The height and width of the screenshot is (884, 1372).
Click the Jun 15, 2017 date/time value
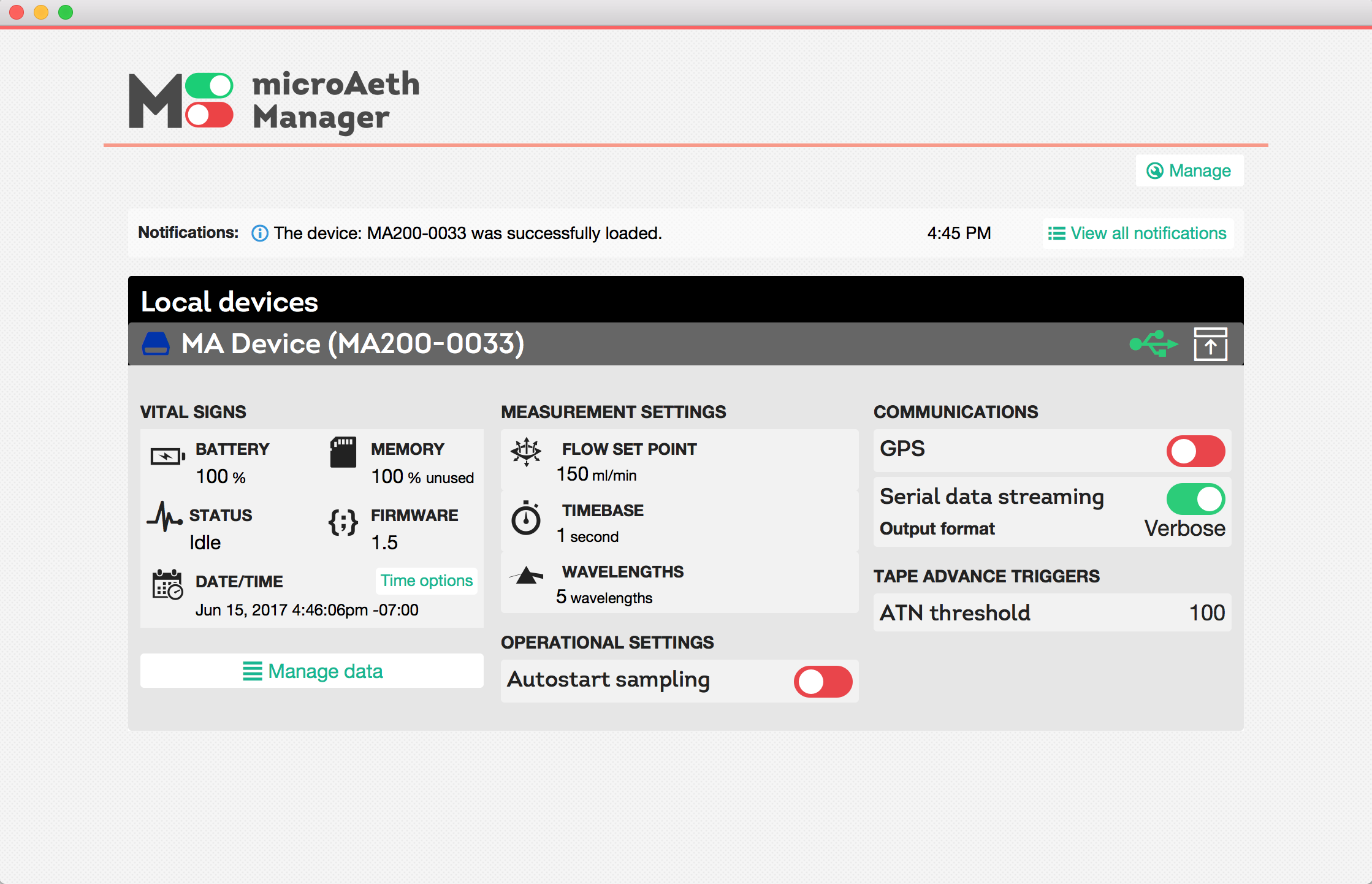point(307,611)
